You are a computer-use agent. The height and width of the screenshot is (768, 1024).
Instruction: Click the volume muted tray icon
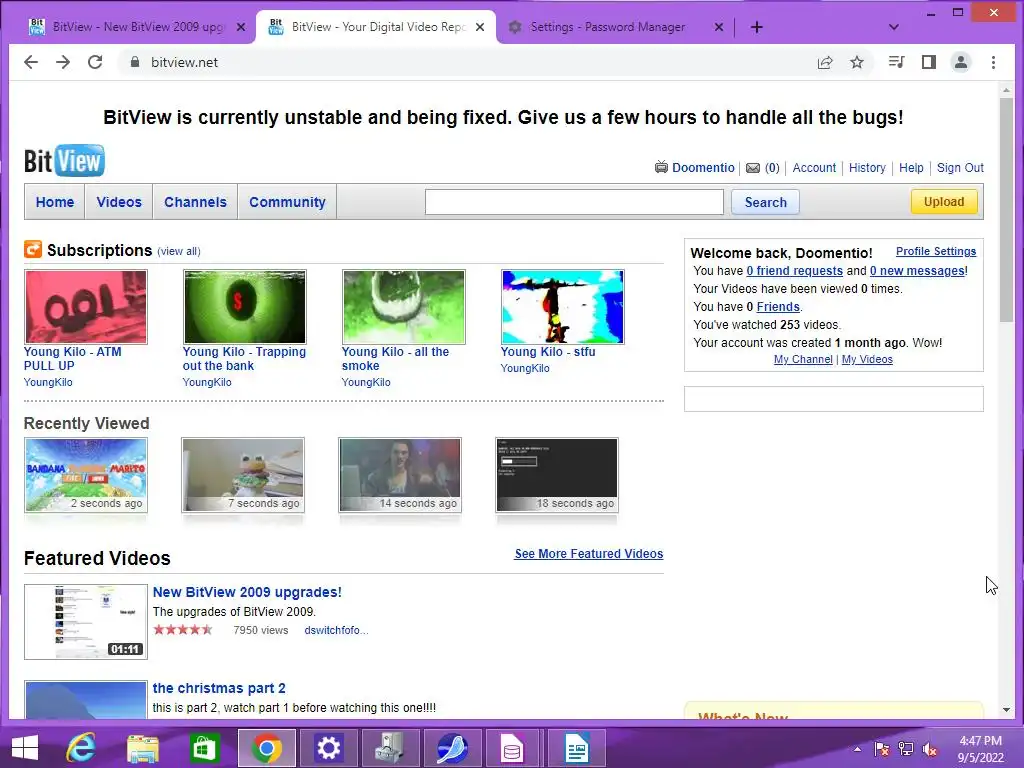coord(929,749)
